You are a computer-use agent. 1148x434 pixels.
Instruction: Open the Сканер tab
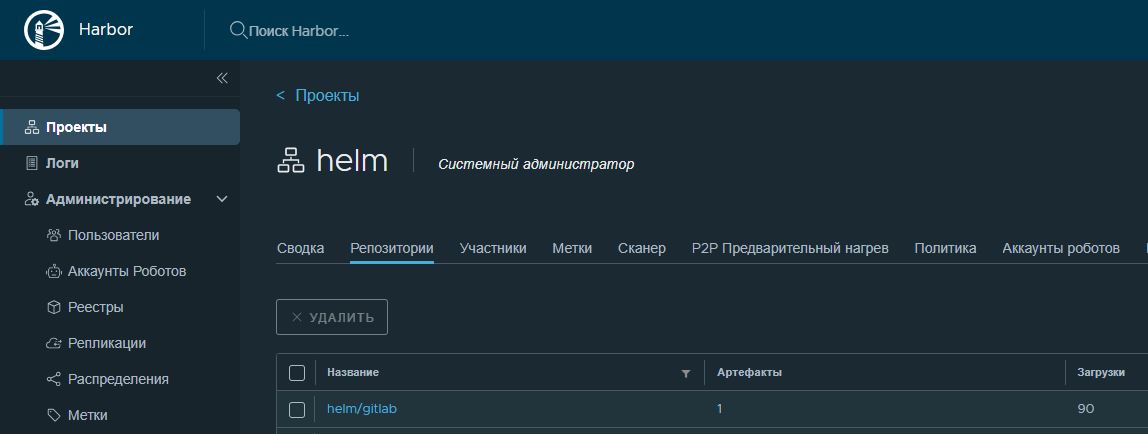(x=641, y=248)
